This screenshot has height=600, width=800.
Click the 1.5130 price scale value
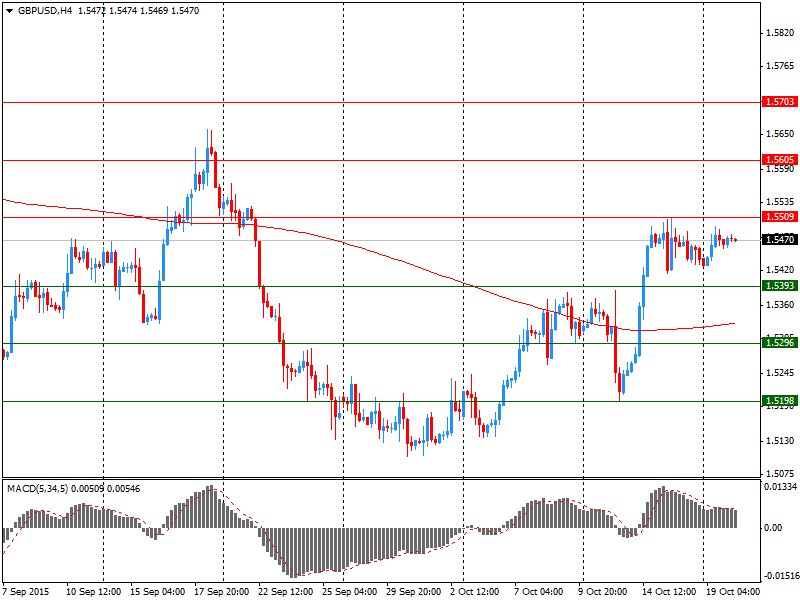tap(781, 440)
